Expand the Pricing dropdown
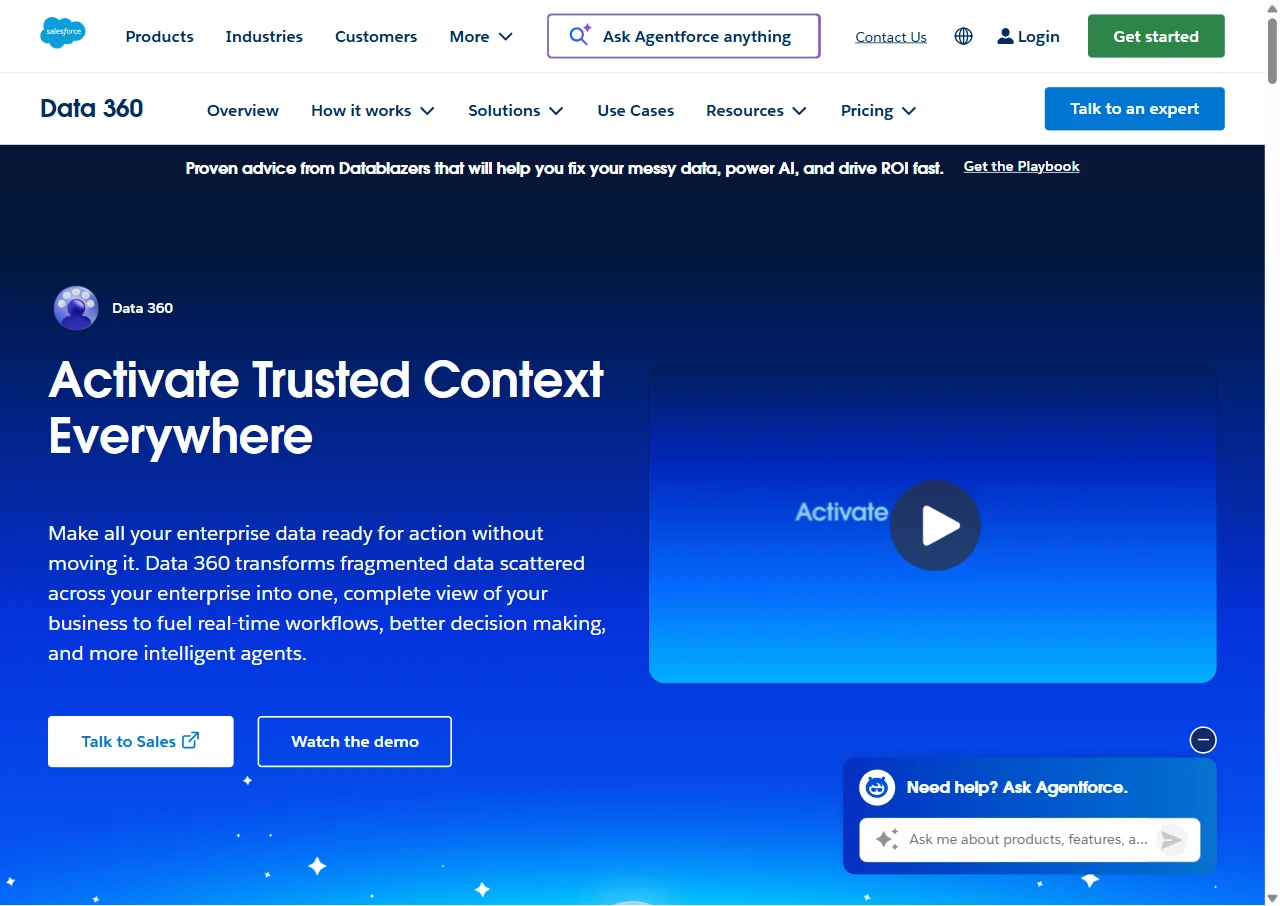Viewport: 1280px width, 906px height. pos(878,110)
